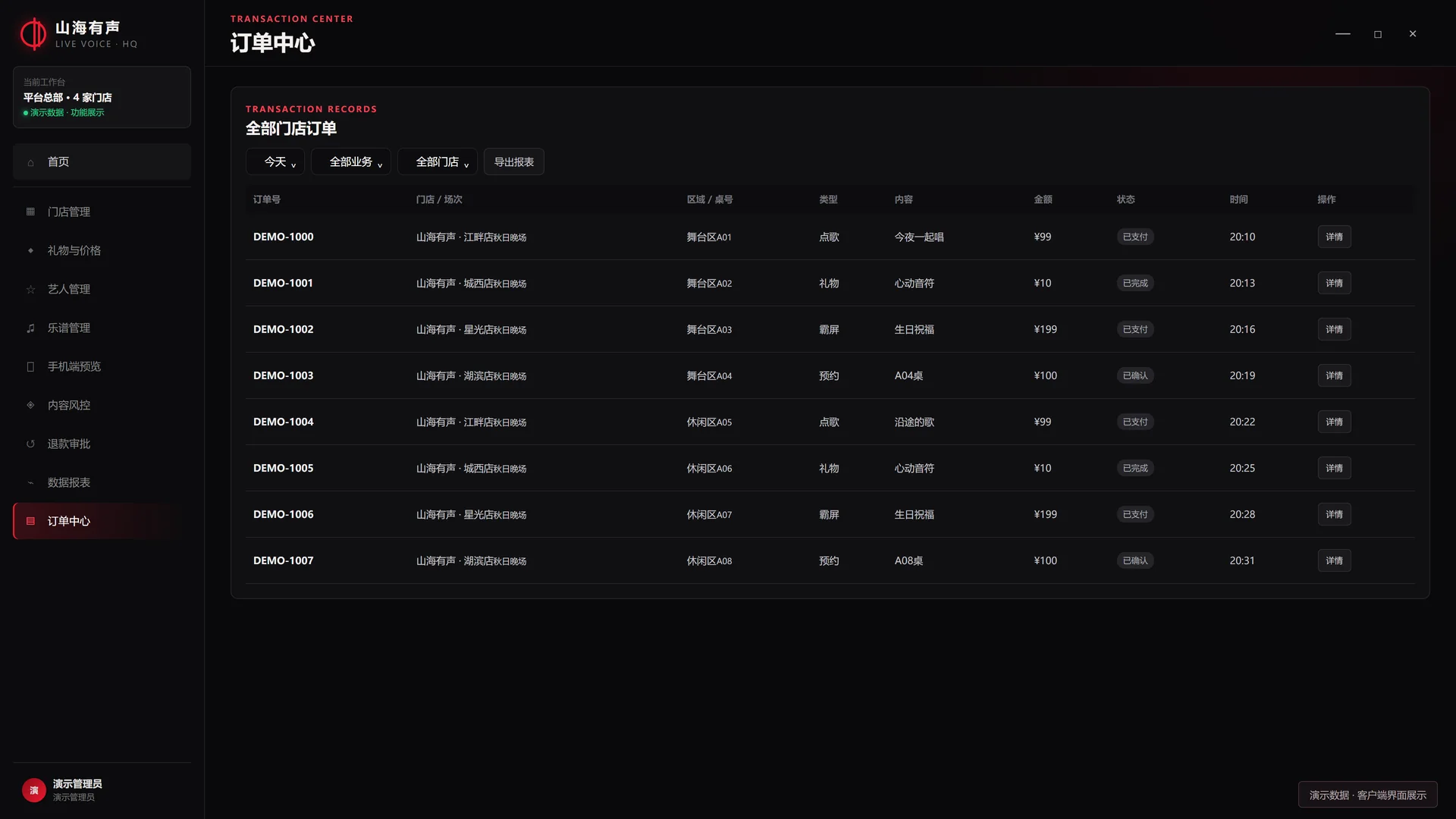Click the 20:10 time cell
The height and width of the screenshot is (819, 1456).
pyautogui.click(x=1242, y=237)
